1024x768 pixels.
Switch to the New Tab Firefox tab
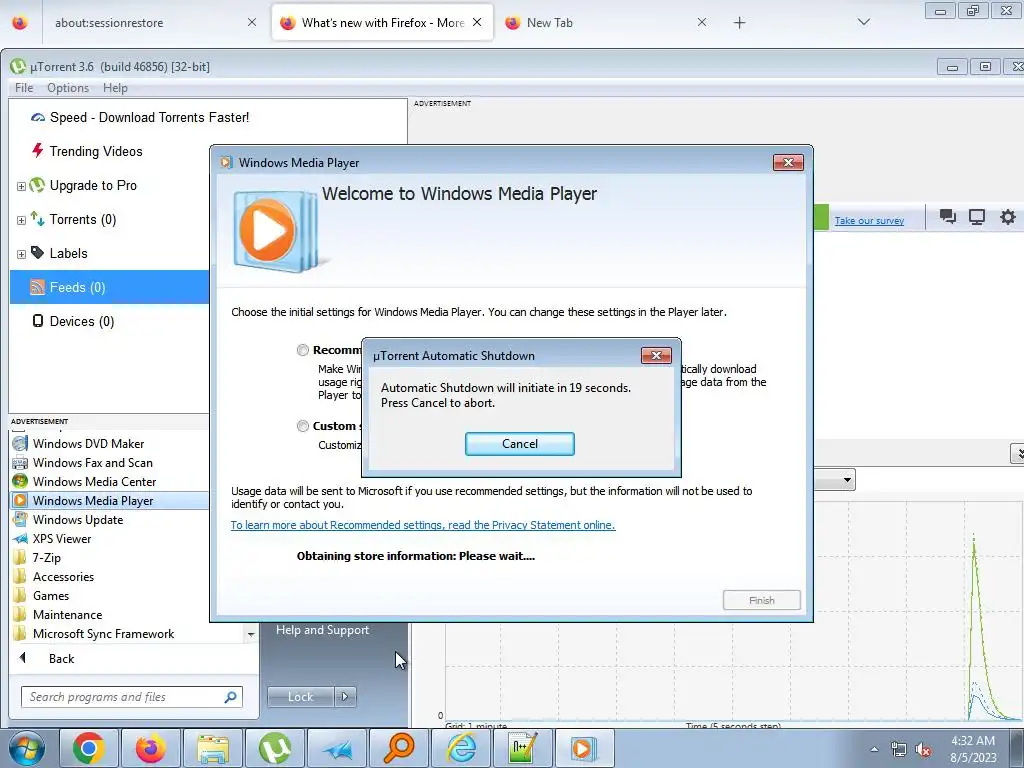click(604, 23)
